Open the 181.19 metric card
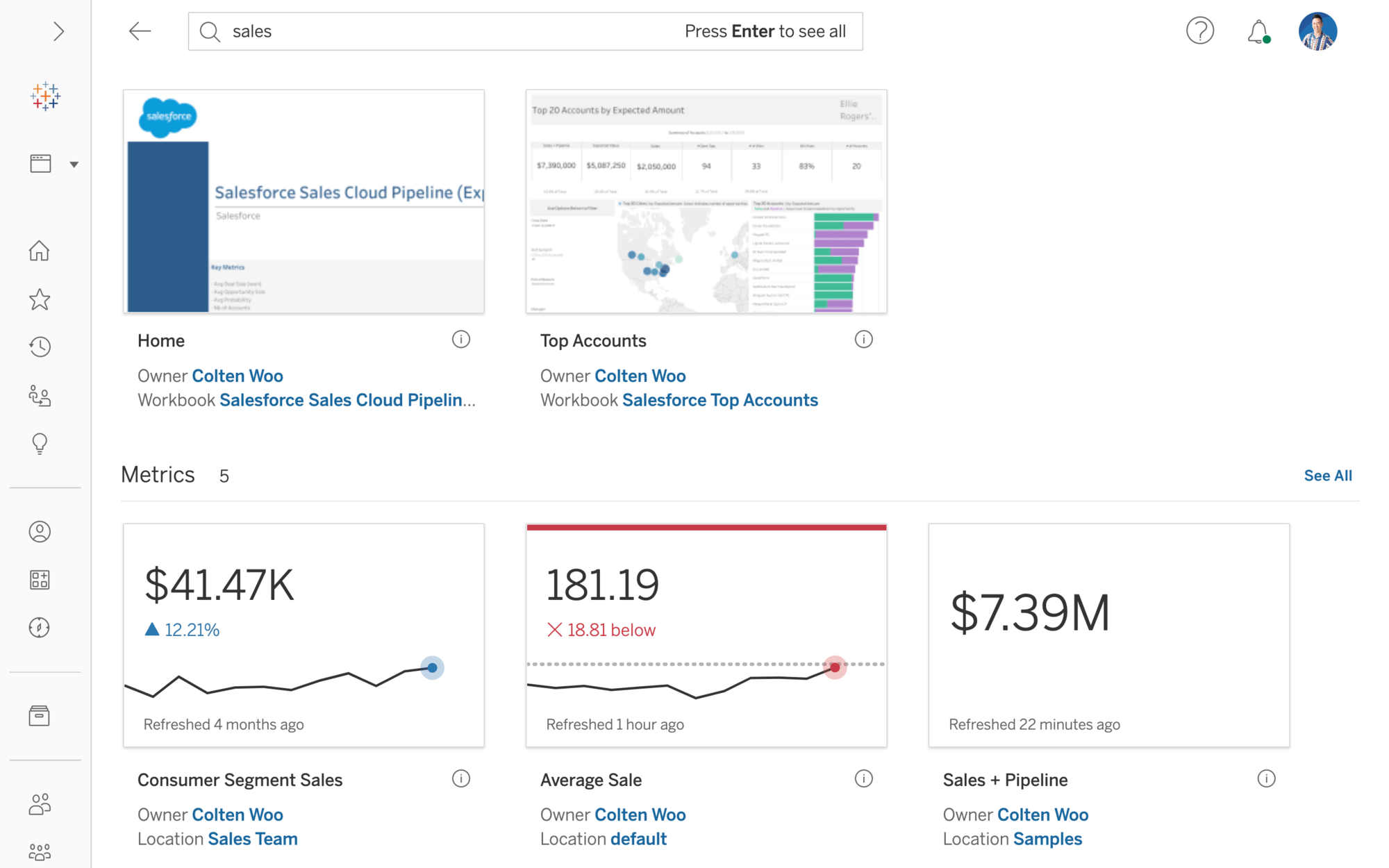 pos(706,635)
